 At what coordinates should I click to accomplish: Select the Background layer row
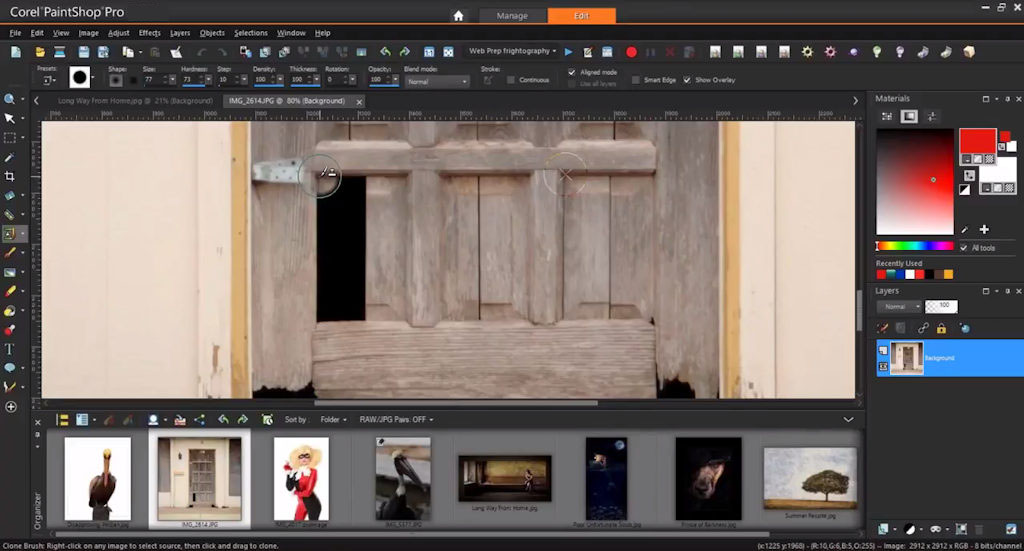point(950,358)
